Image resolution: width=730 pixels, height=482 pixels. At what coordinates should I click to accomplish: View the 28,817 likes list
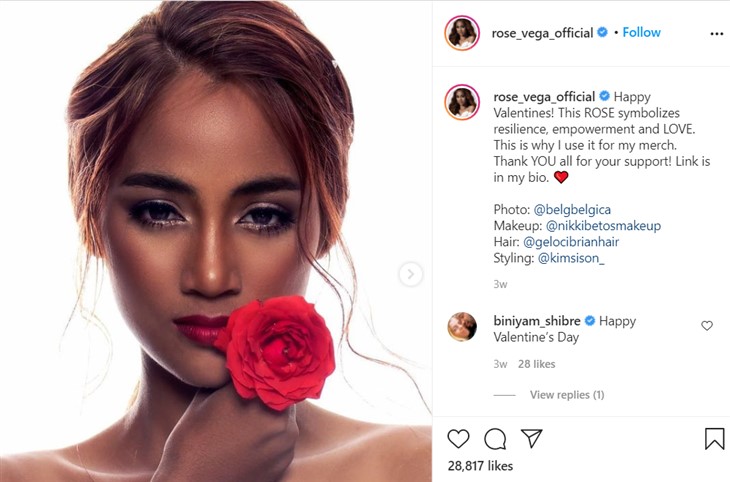click(480, 466)
